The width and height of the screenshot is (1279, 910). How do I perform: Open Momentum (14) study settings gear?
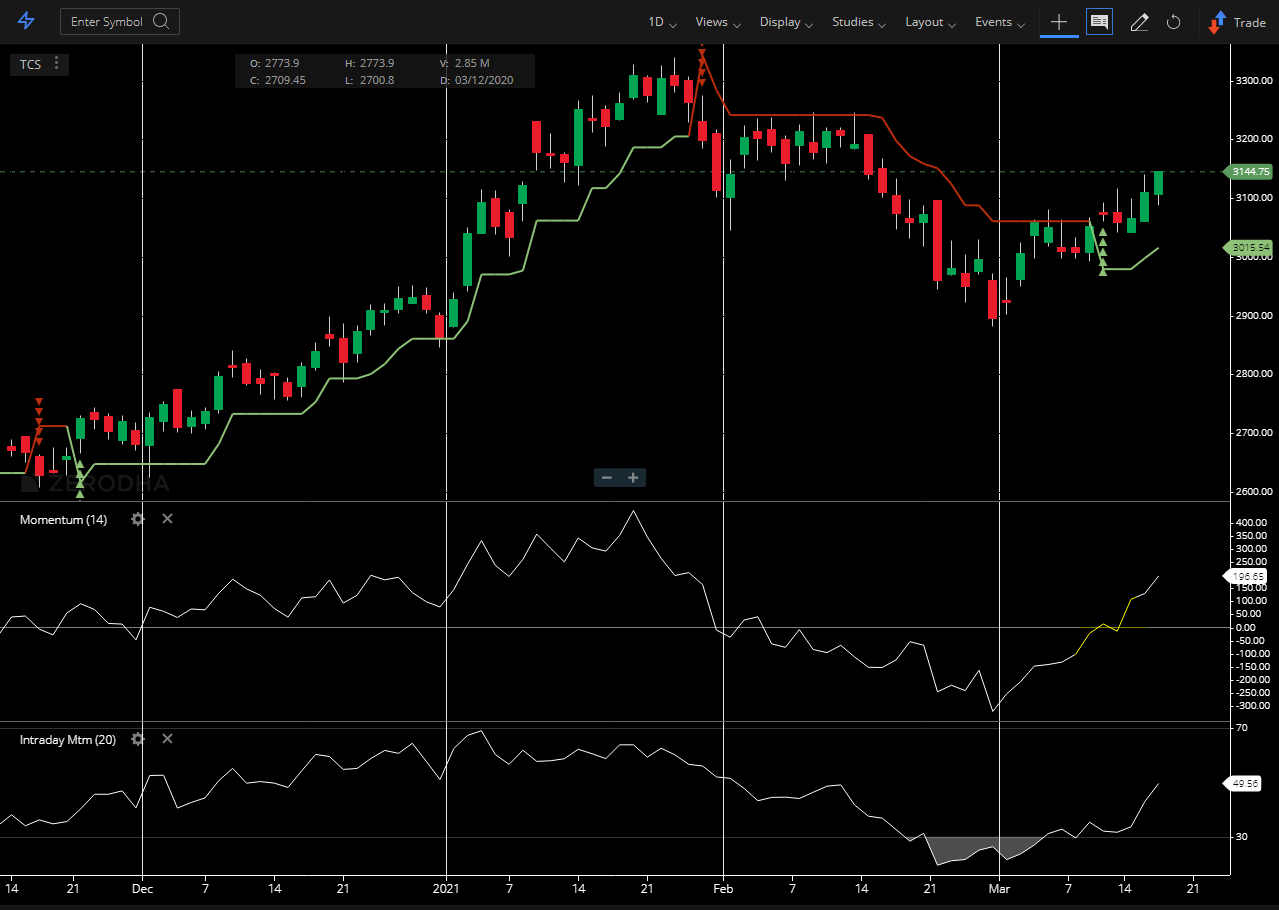(x=138, y=519)
